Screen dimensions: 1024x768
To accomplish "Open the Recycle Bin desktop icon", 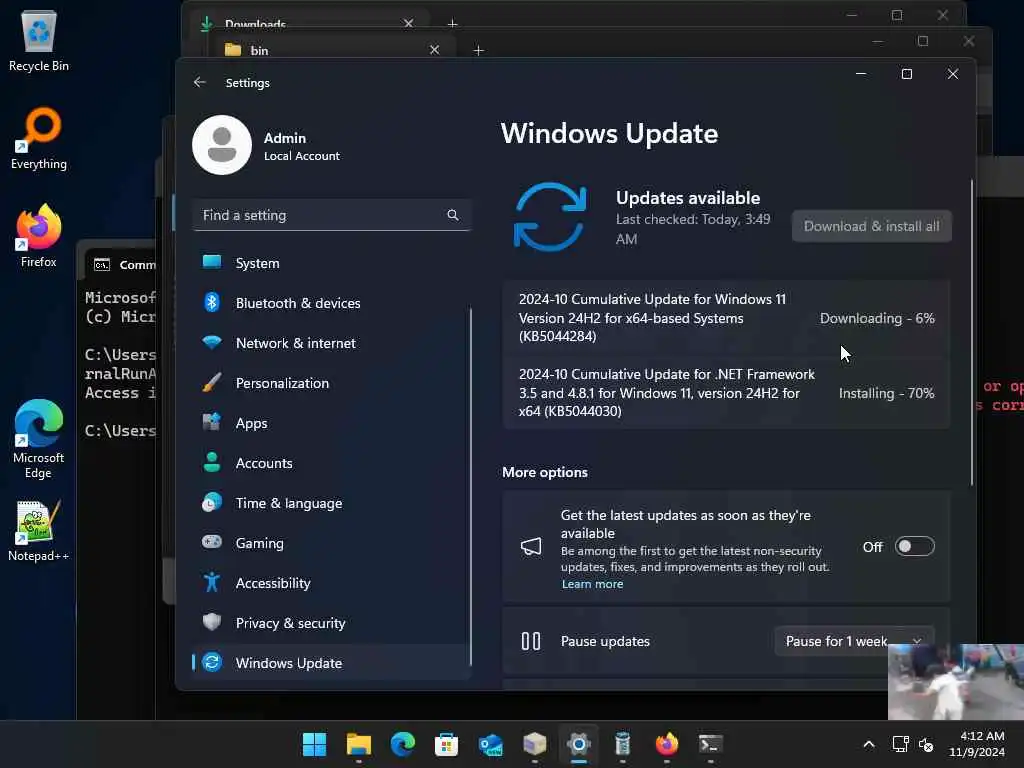I will click(39, 40).
